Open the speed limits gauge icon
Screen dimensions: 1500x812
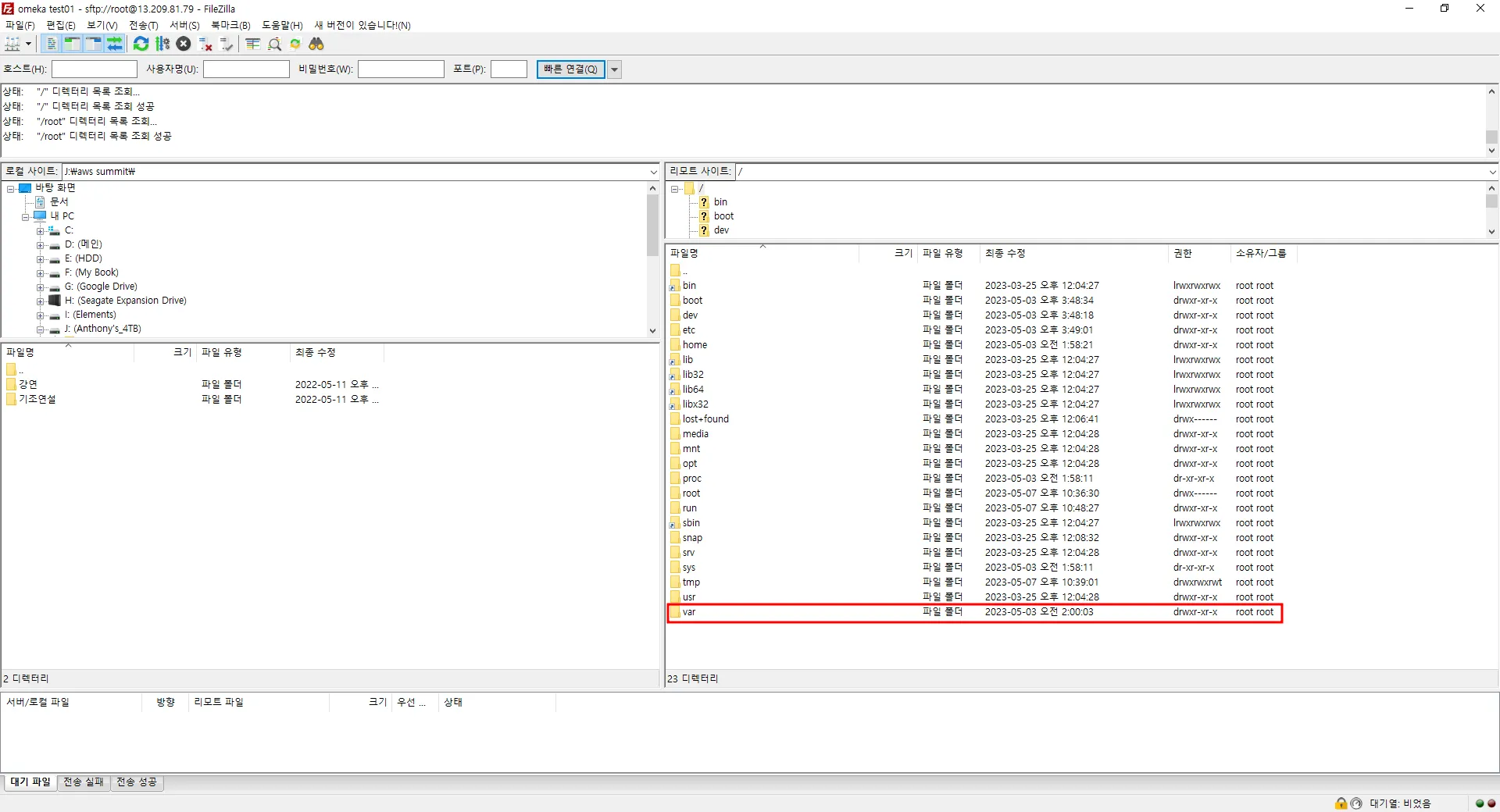click(1356, 803)
